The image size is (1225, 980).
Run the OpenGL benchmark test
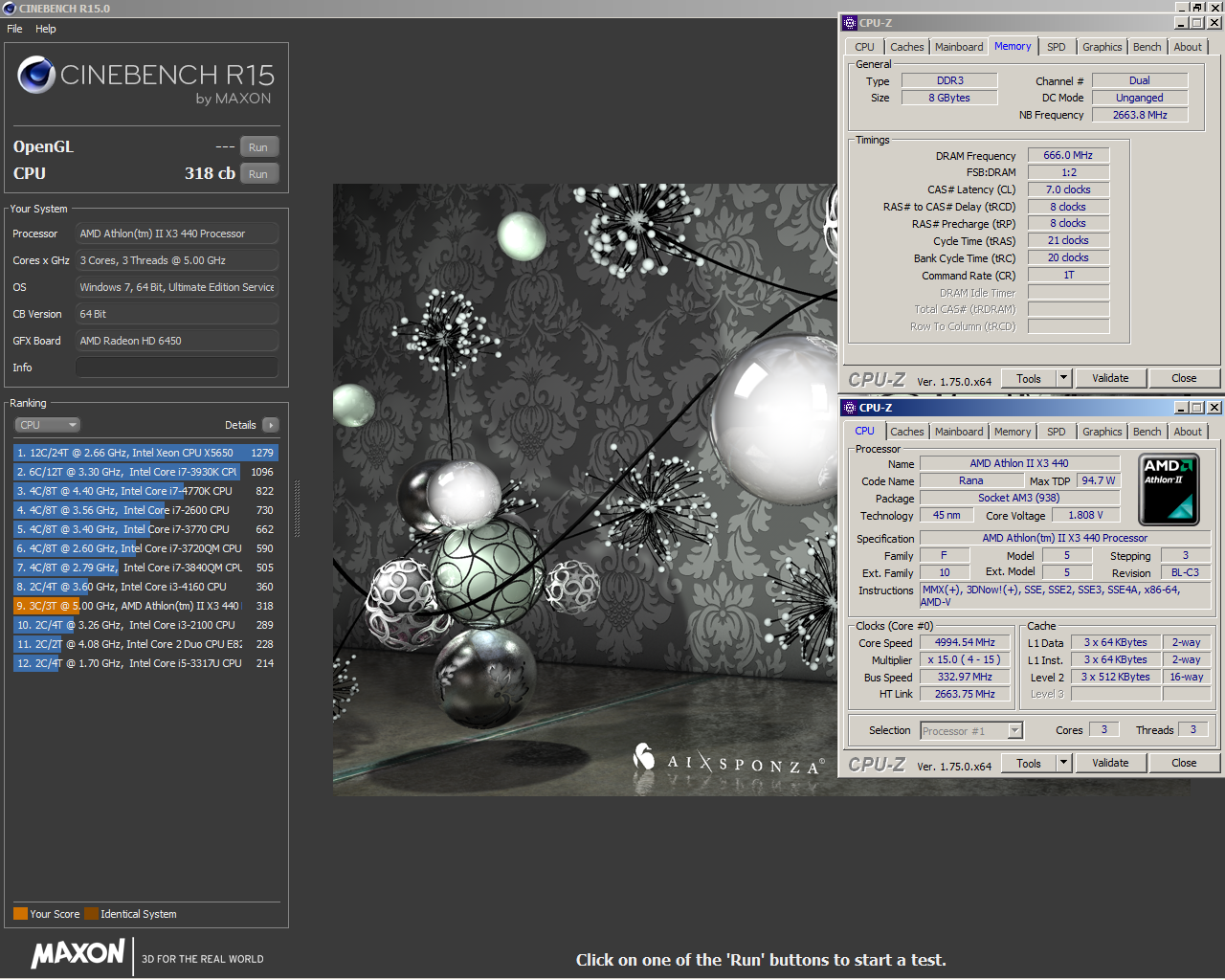pyautogui.click(x=258, y=146)
